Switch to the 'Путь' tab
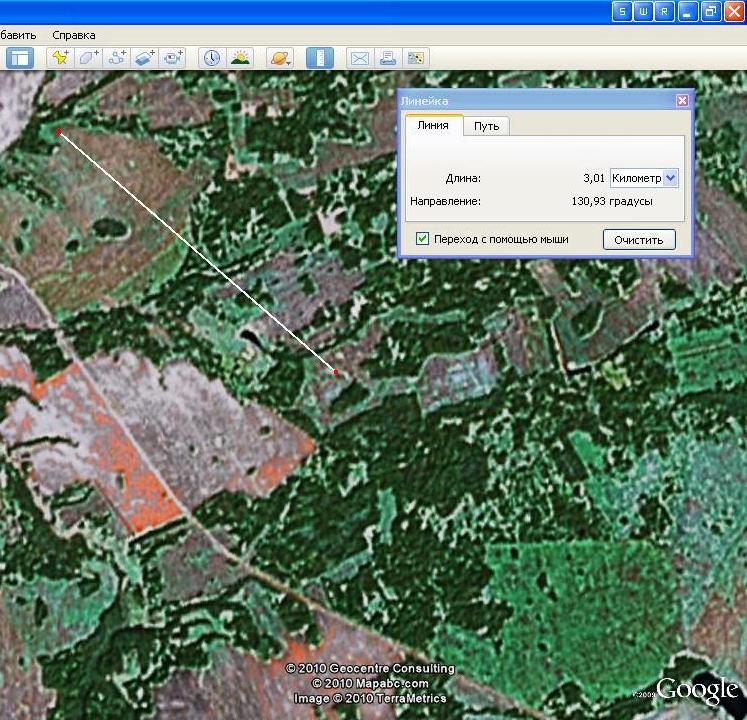Image resolution: width=747 pixels, height=720 pixels. 486,126
